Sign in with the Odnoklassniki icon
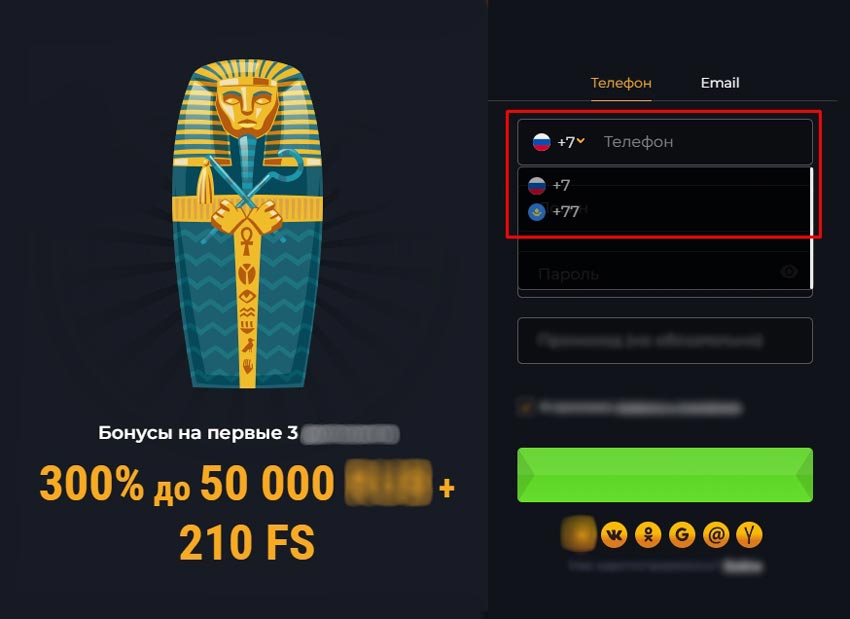 pyautogui.click(x=648, y=536)
